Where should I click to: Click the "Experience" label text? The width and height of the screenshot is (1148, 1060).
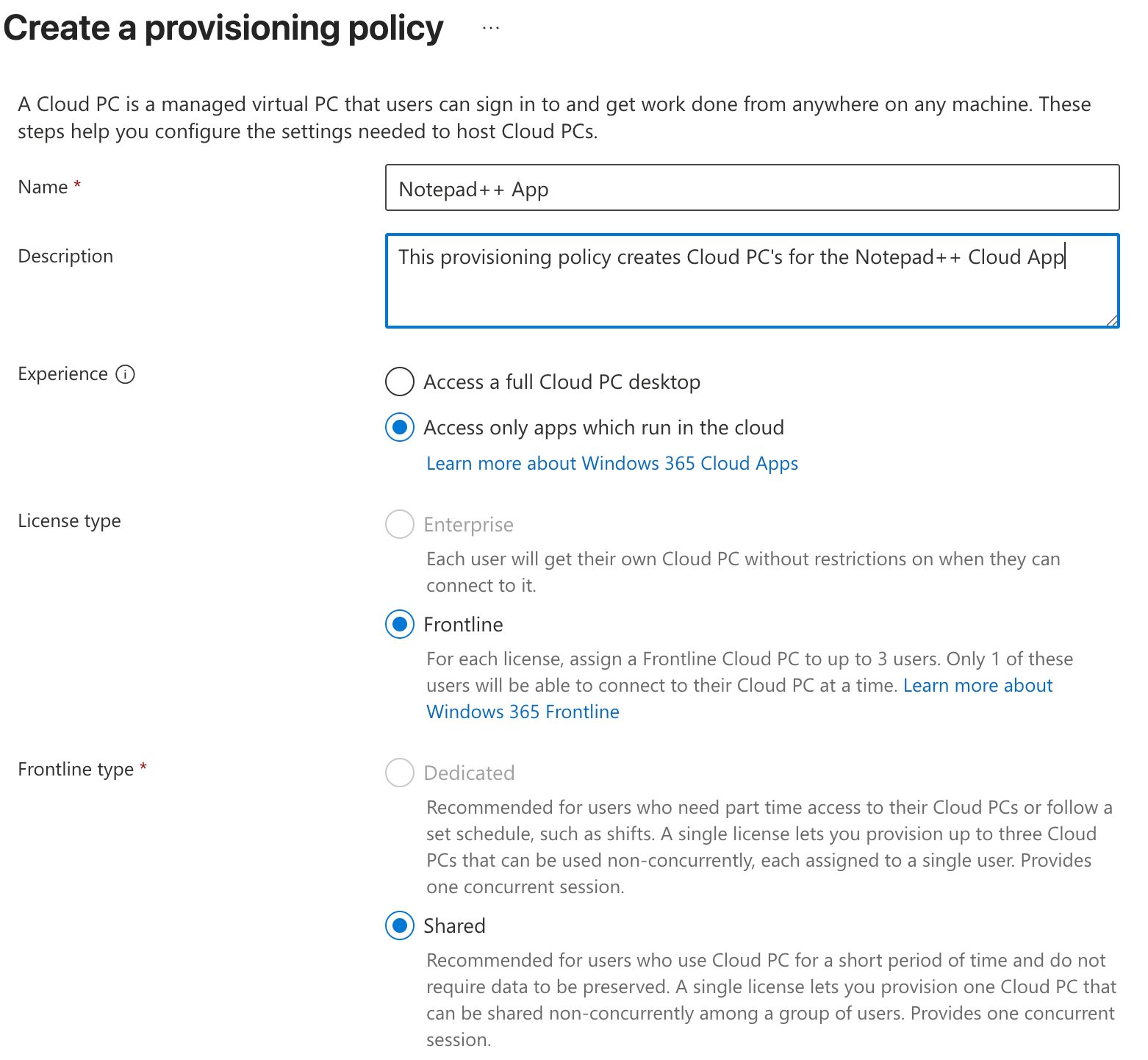pos(62,373)
